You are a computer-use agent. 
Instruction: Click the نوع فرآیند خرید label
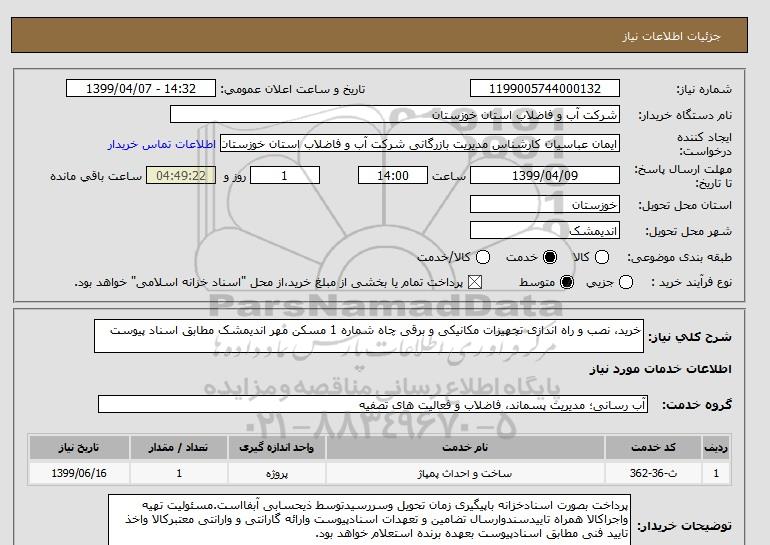(x=691, y=282)
